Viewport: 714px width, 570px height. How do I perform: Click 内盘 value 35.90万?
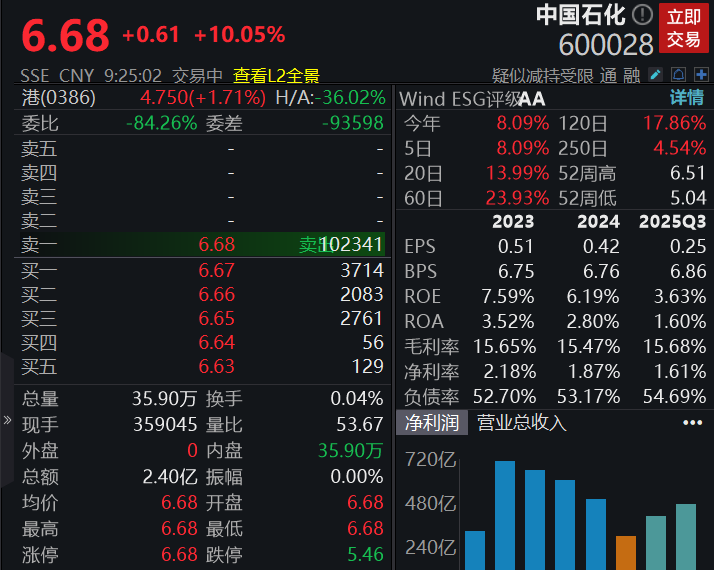tap(350, 450)
